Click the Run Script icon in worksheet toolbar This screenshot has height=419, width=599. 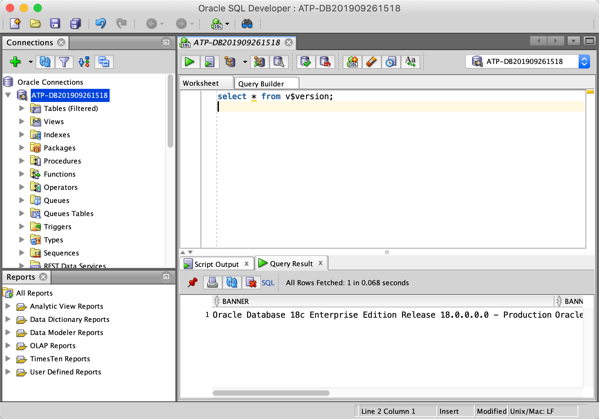209,61
